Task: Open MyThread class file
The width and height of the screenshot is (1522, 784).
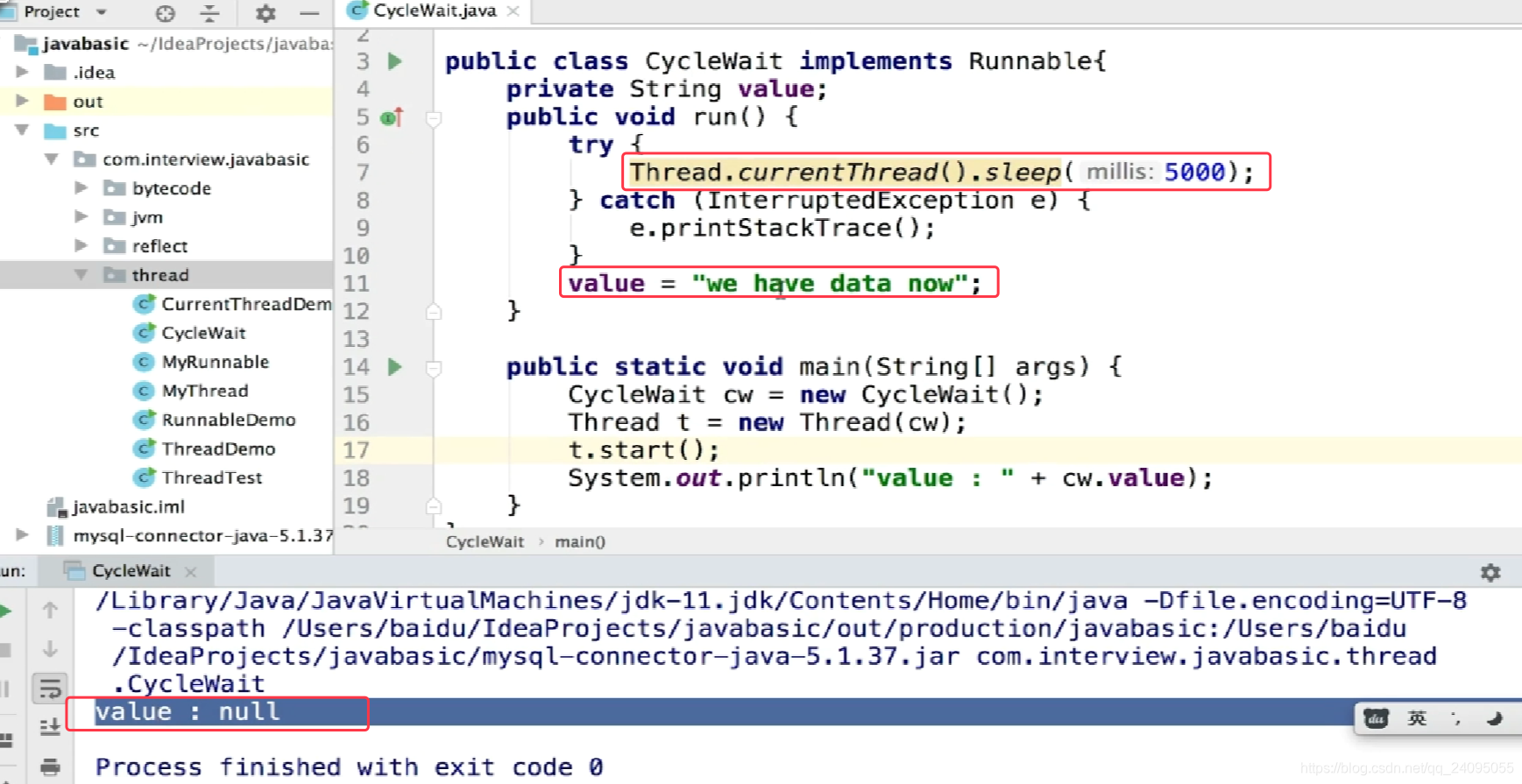Action: (x=205, y=391)
